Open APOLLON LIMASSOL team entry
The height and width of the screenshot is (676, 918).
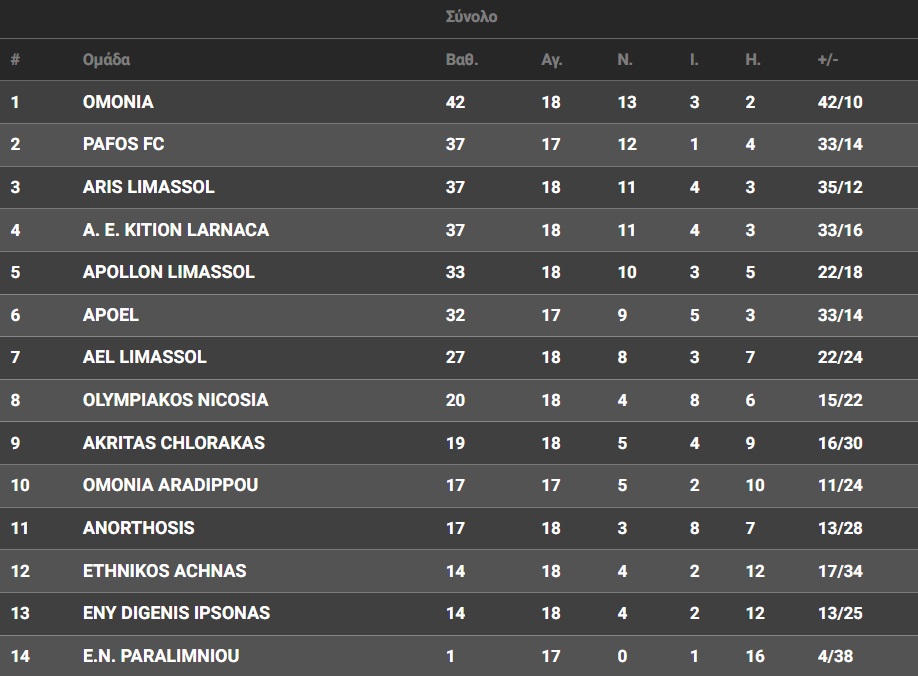[168, 272]
